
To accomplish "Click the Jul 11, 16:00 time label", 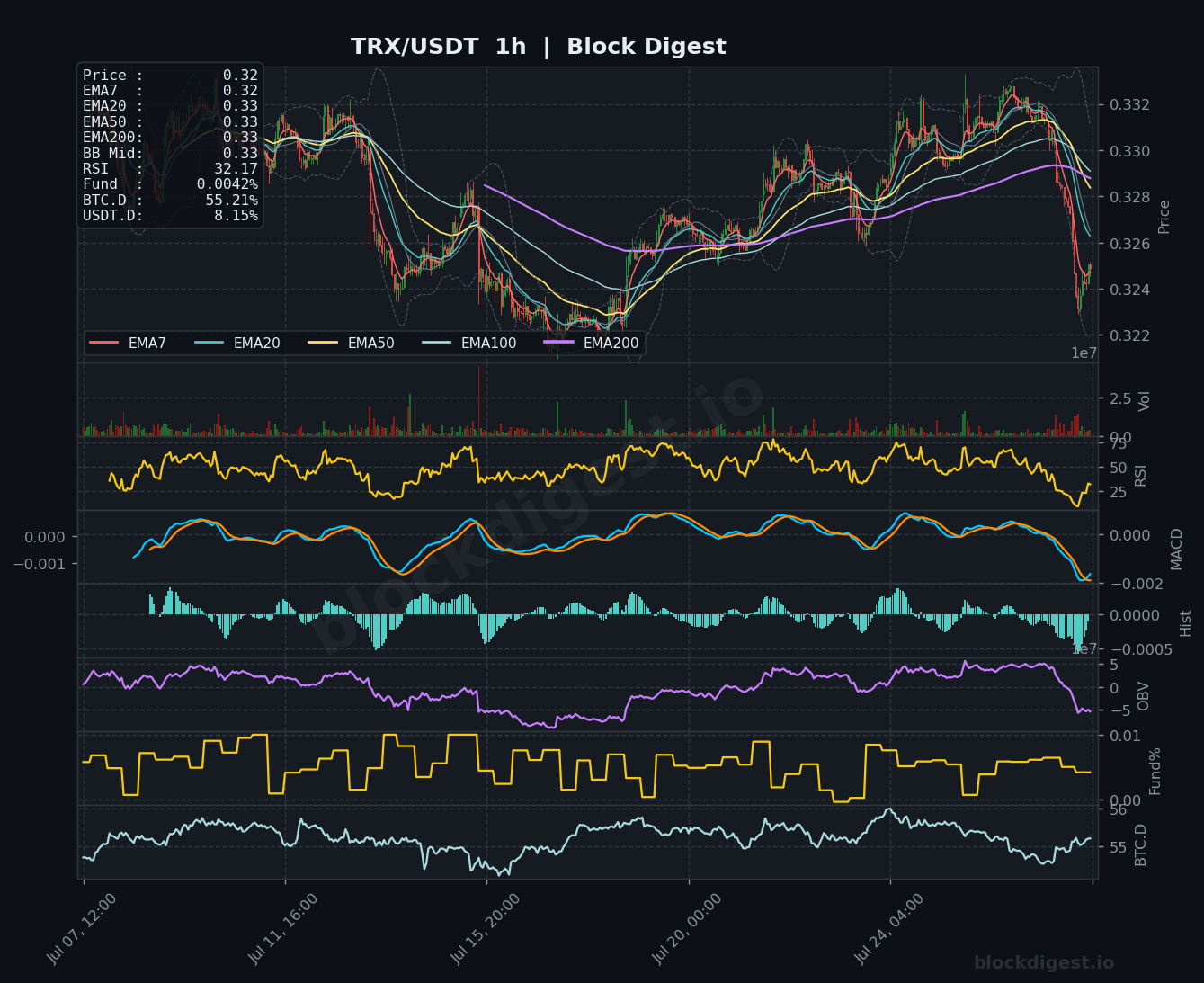I will [283, 929].
